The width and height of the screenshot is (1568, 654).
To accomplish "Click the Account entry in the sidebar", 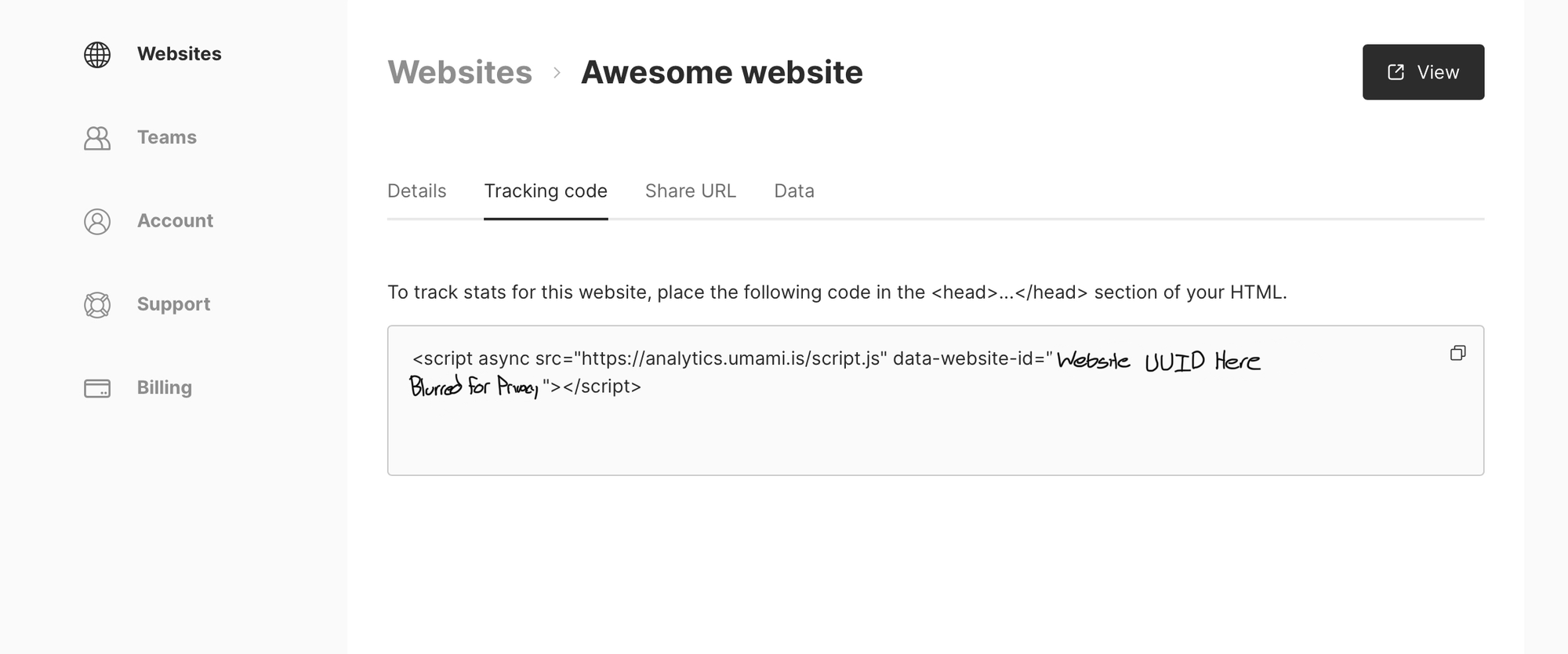I will coord(175,221).
